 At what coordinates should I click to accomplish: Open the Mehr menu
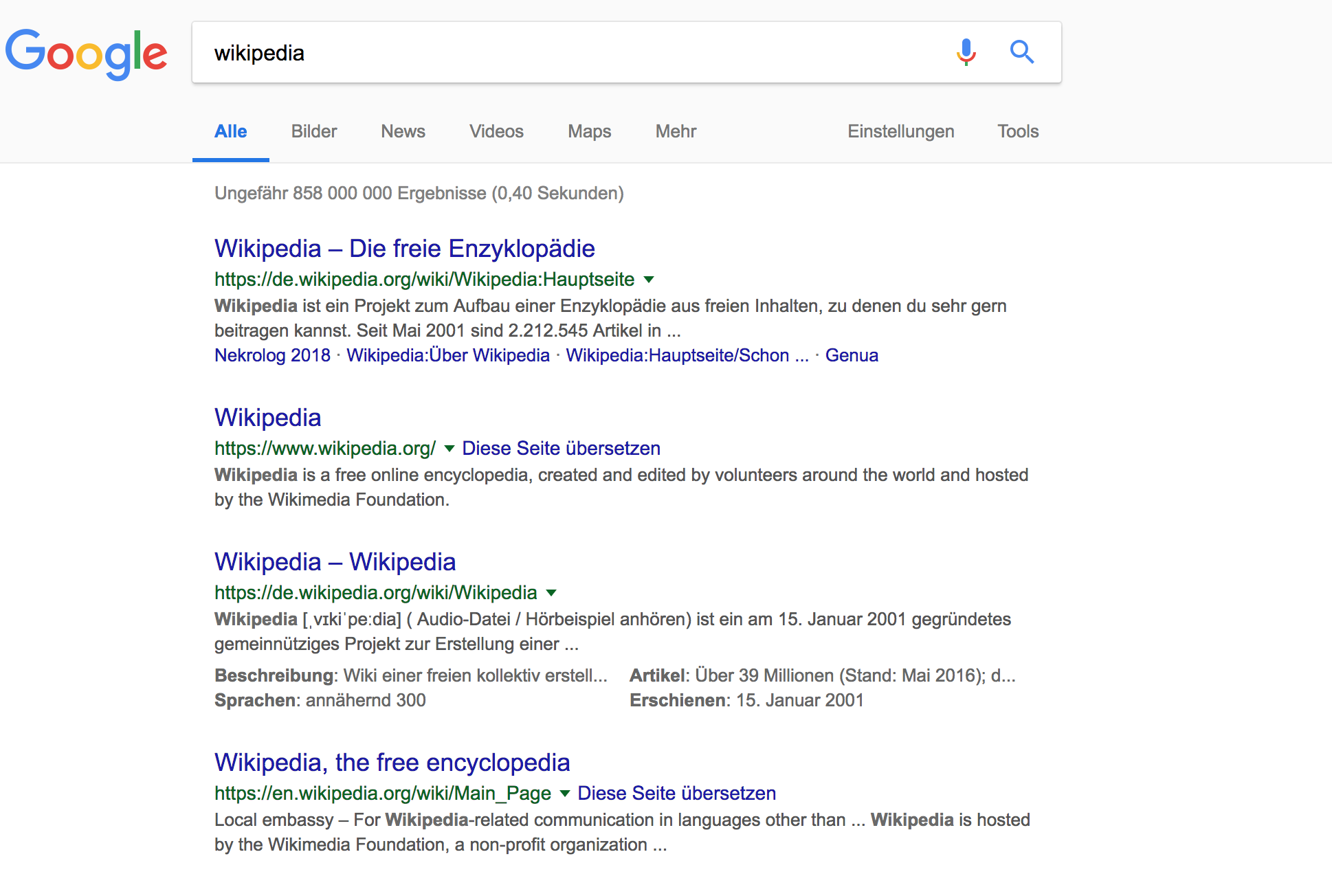(x=676, y=131)
